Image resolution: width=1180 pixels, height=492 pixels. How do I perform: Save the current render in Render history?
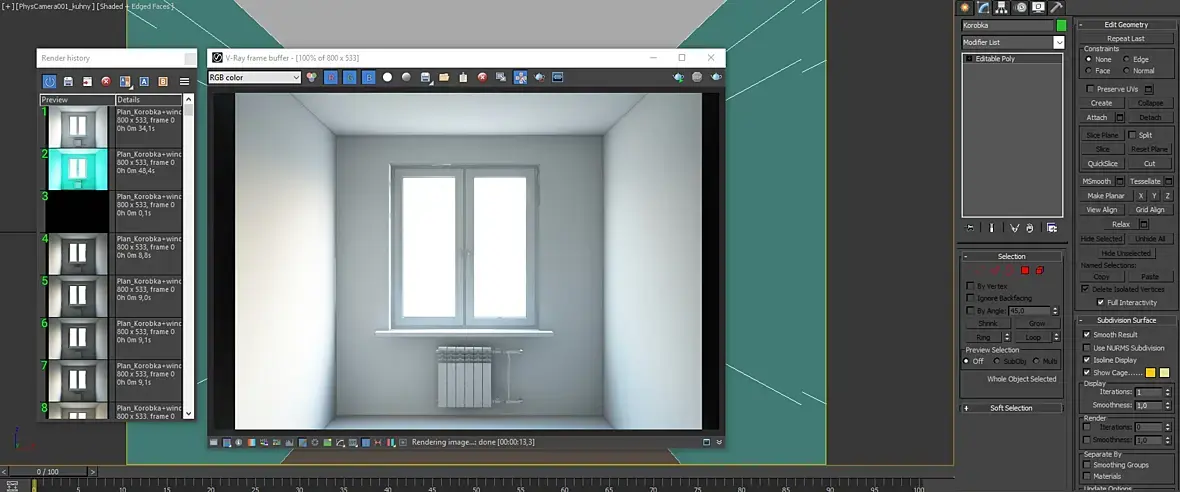click(x=68, y=81)
